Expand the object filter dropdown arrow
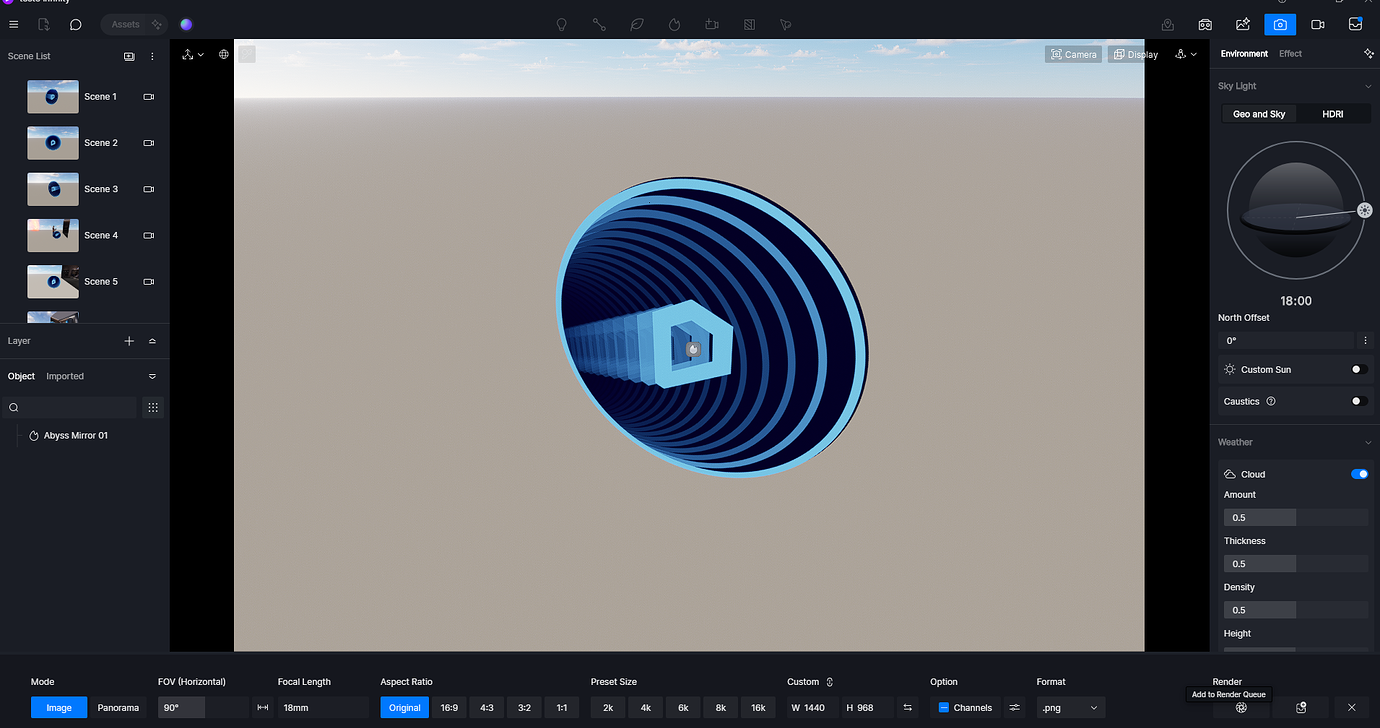 152,377
